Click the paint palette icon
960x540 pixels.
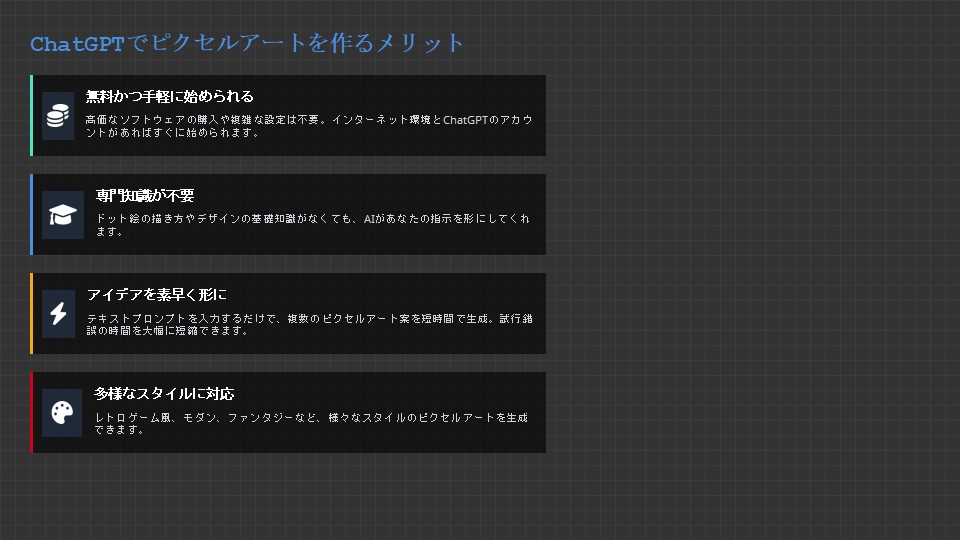(62, 413)
